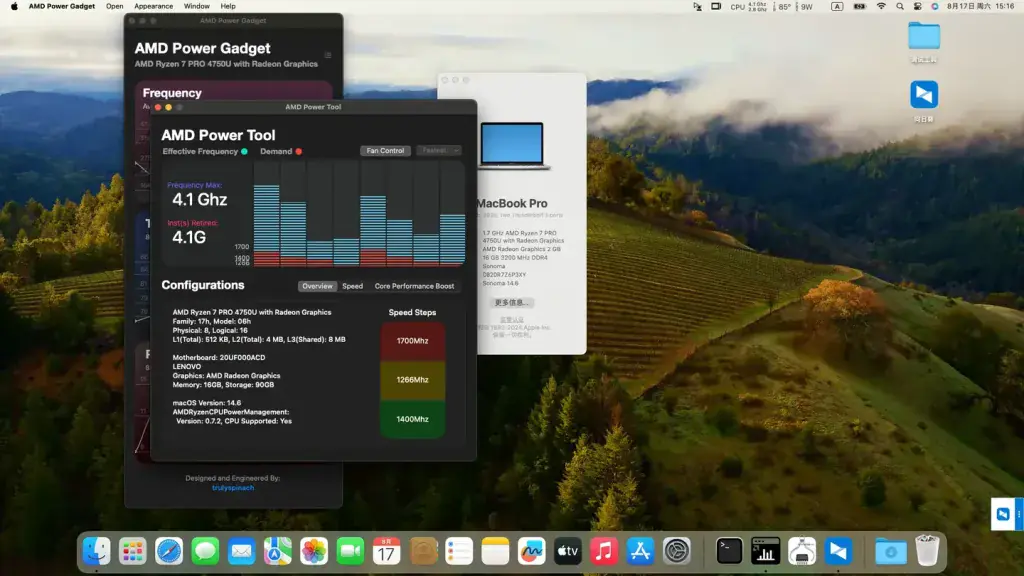Open Maps from the dock
Image resolution: width=1024 pixels, height=576 pixels.
[x=278, y=551]
